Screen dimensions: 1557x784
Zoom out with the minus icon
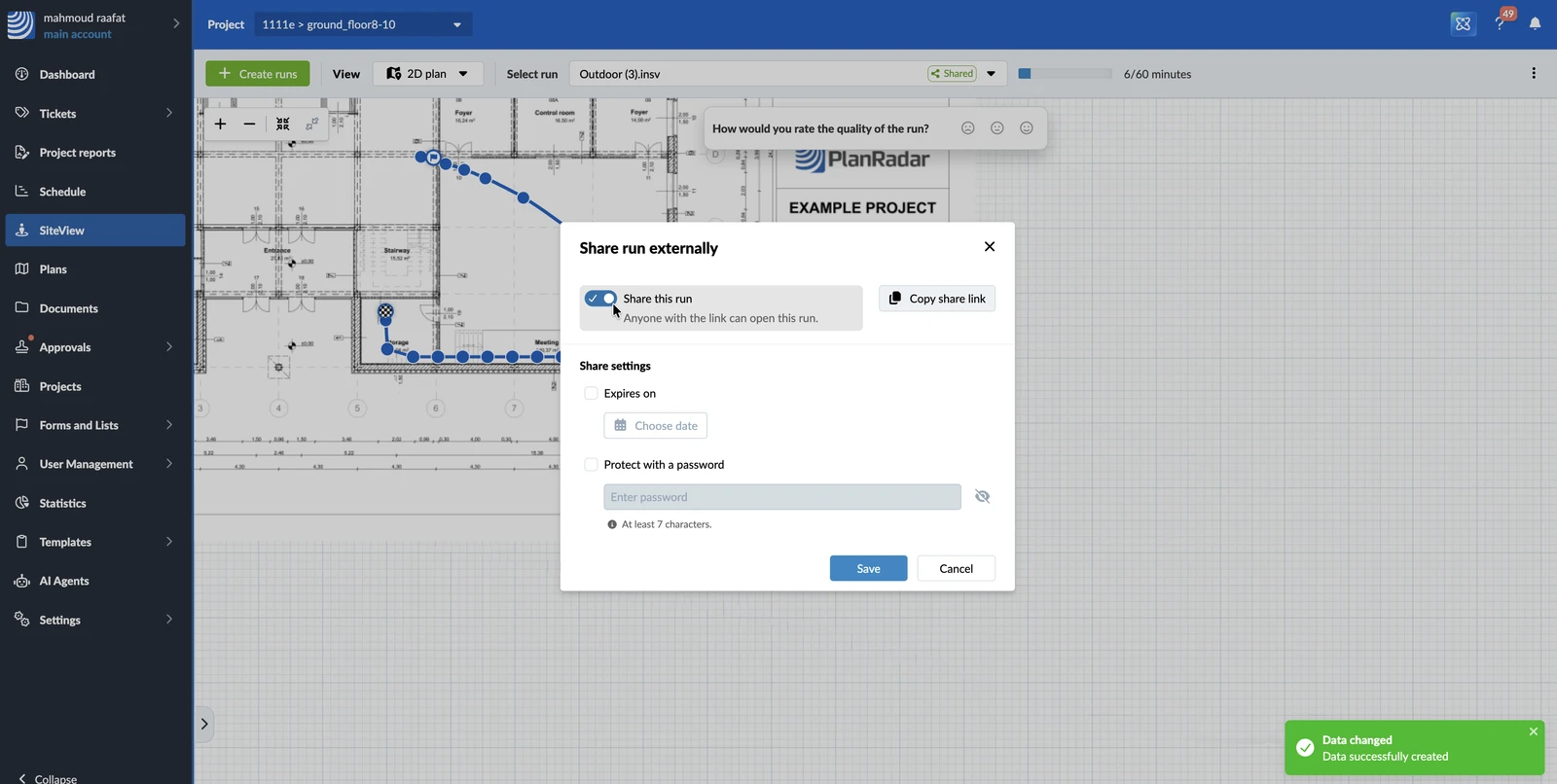(249, 125)
